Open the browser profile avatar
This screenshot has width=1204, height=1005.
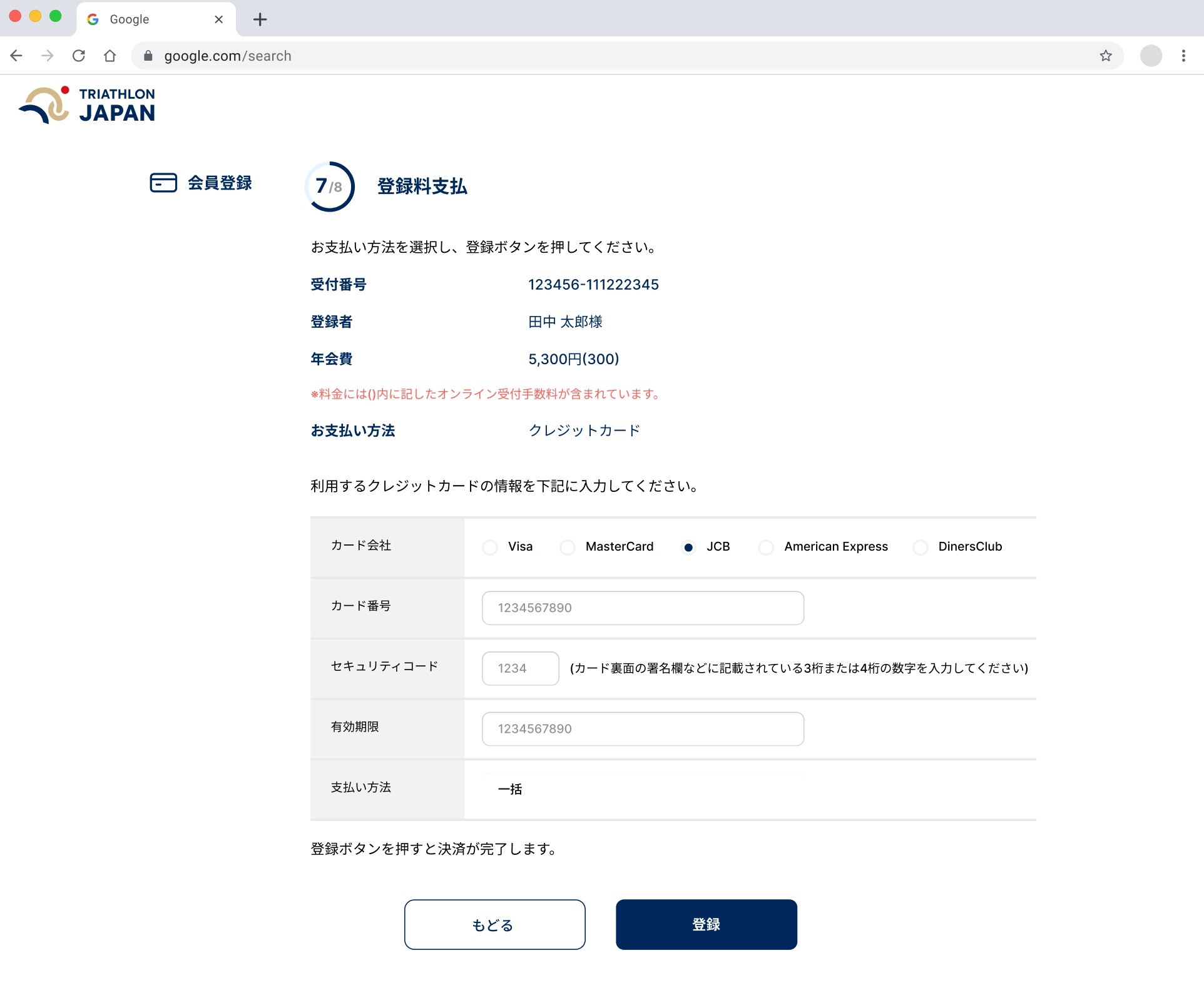point(1151,56)
